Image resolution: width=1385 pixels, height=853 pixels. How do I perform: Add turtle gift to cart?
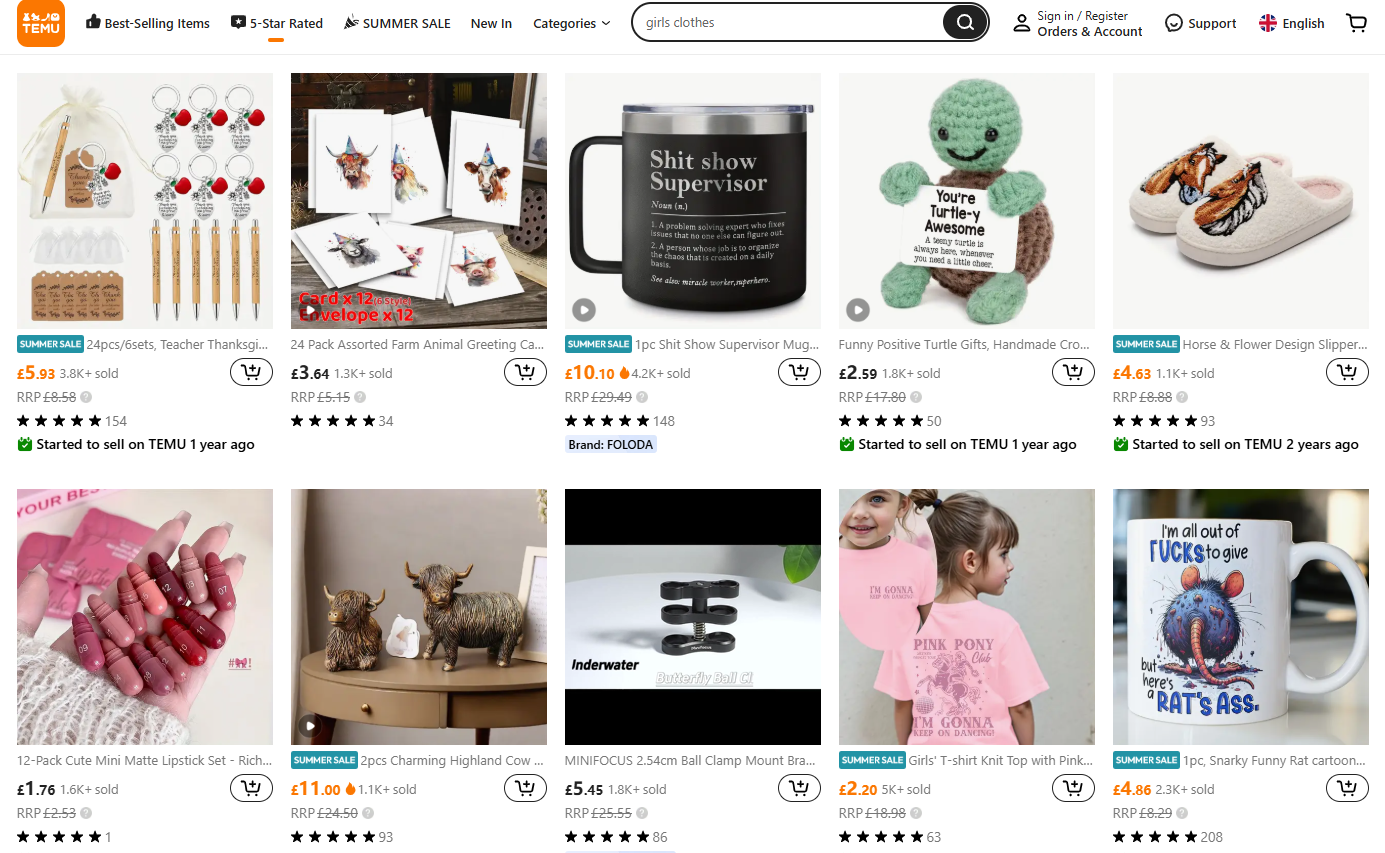1073,373
